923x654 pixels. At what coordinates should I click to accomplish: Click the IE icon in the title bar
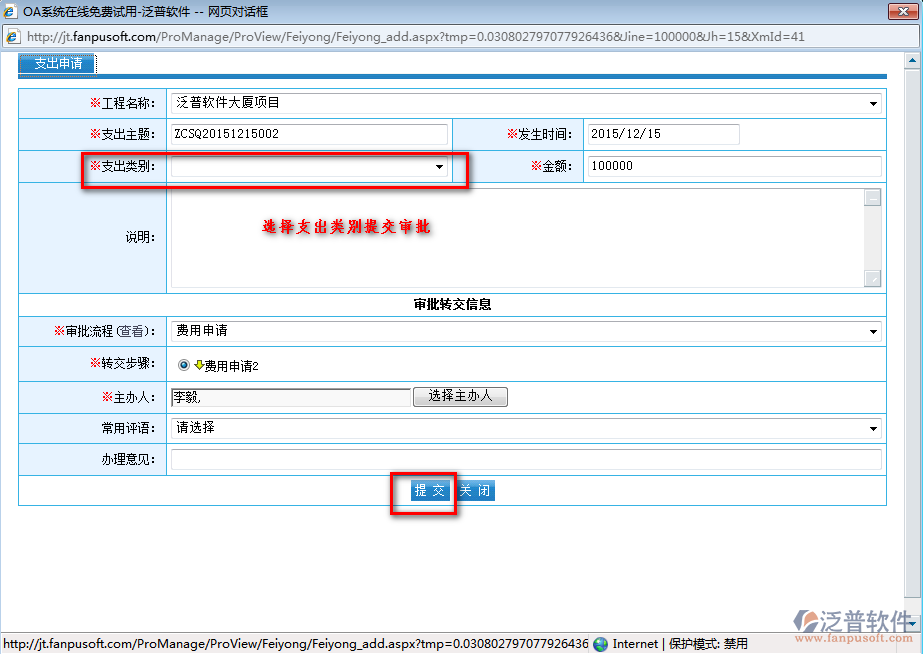pos(10,11)
